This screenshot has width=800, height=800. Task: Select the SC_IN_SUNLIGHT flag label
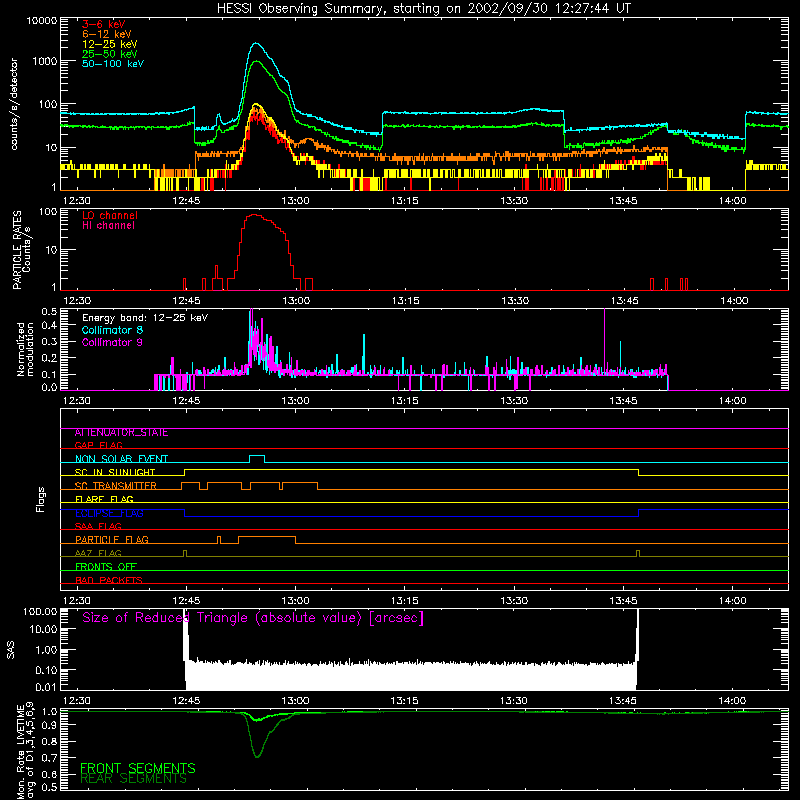tap(115, 472)
